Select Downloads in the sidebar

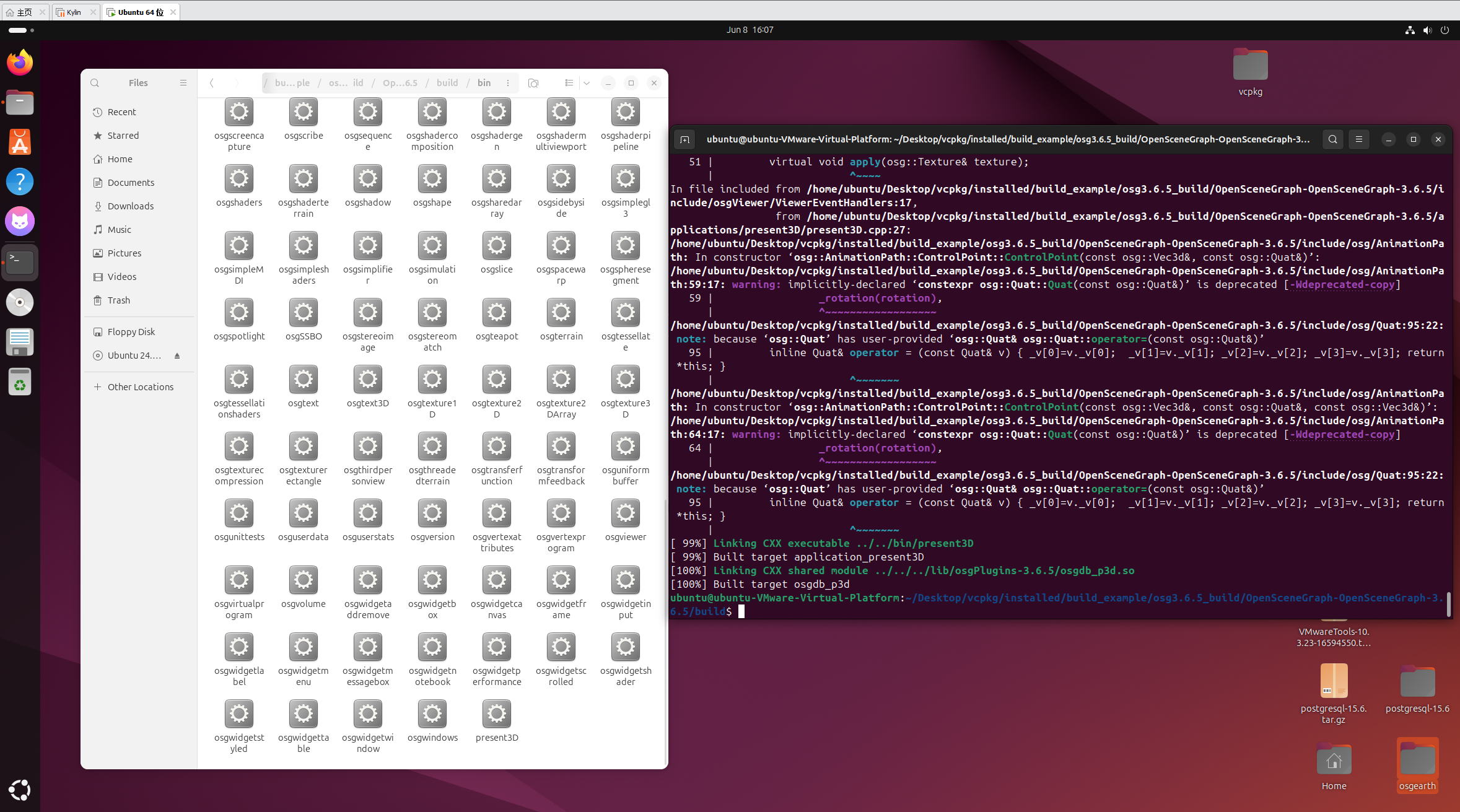pos(130,206)
